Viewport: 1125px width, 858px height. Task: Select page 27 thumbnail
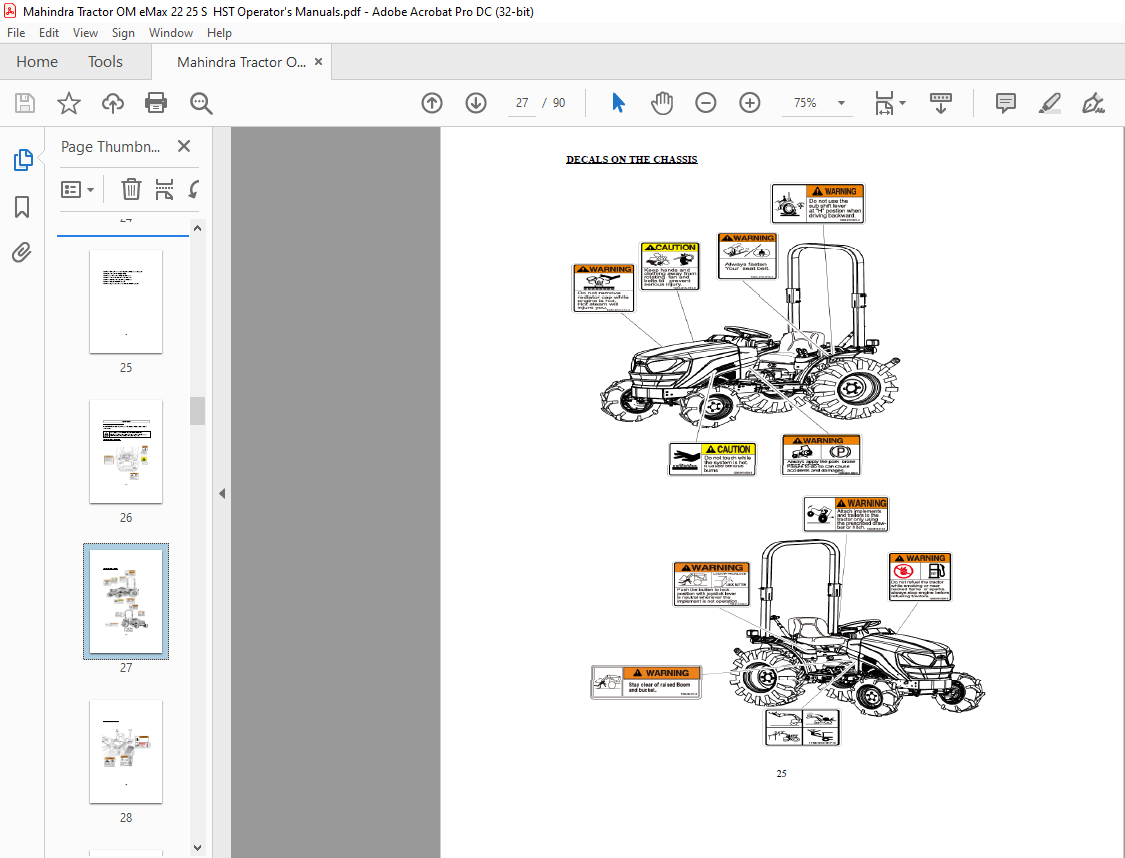tap(126, 601)
